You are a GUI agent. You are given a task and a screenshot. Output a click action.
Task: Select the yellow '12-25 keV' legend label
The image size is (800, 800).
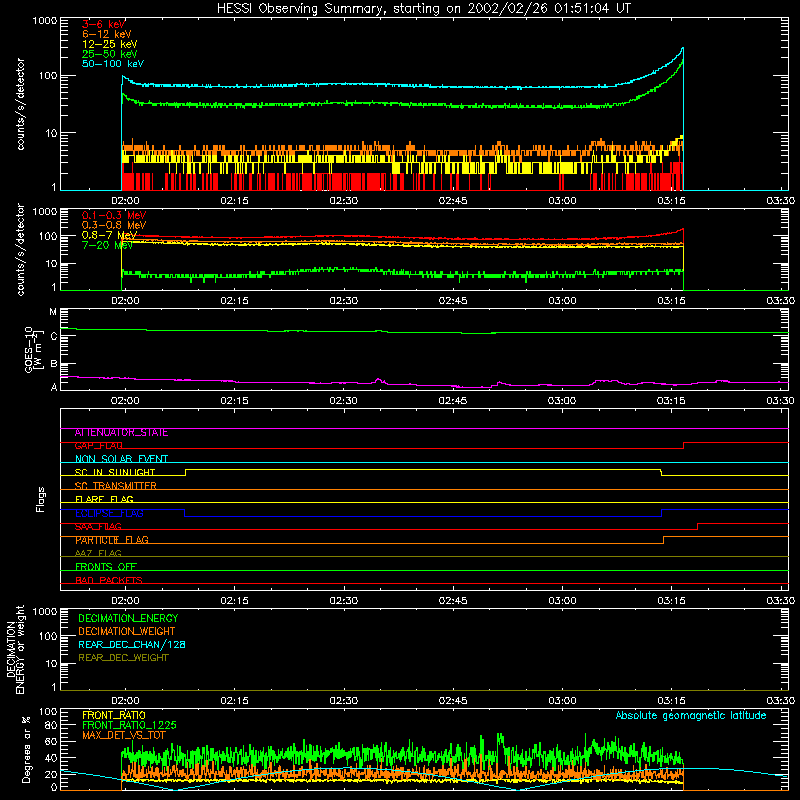point(110,44)
